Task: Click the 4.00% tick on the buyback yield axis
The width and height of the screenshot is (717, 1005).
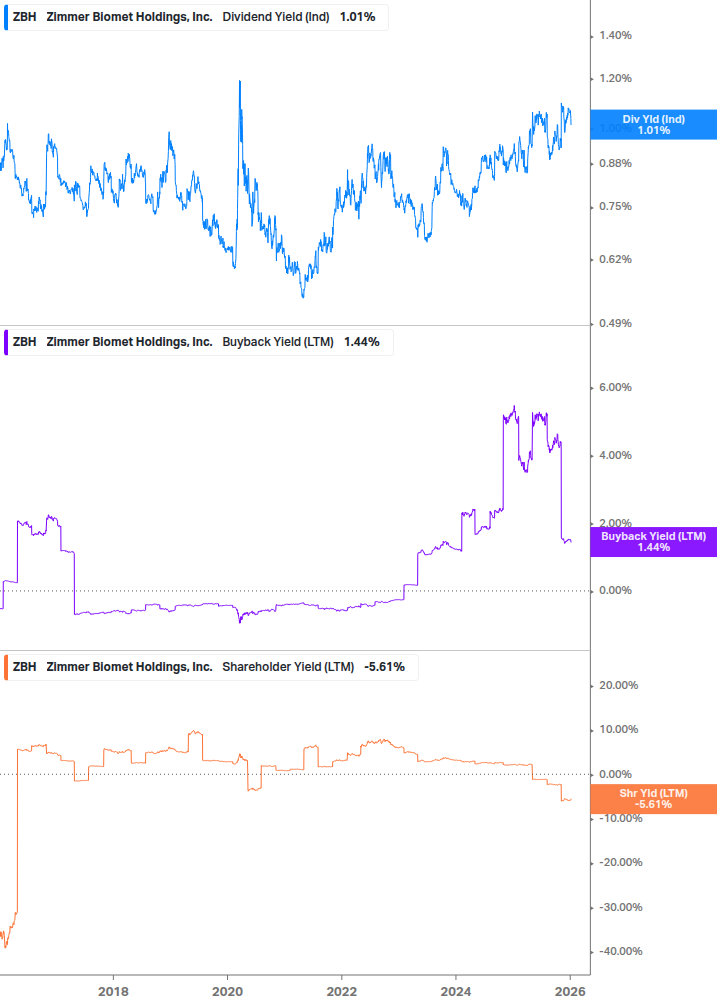Action: pyautogui.click(x=615, y=456)
